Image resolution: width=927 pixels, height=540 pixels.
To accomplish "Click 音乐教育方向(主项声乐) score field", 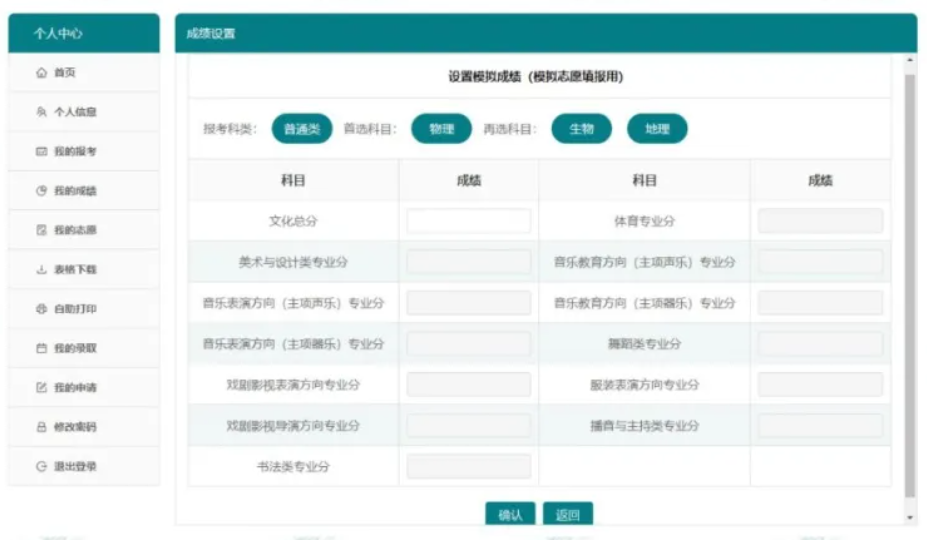I will click(821, 261).
